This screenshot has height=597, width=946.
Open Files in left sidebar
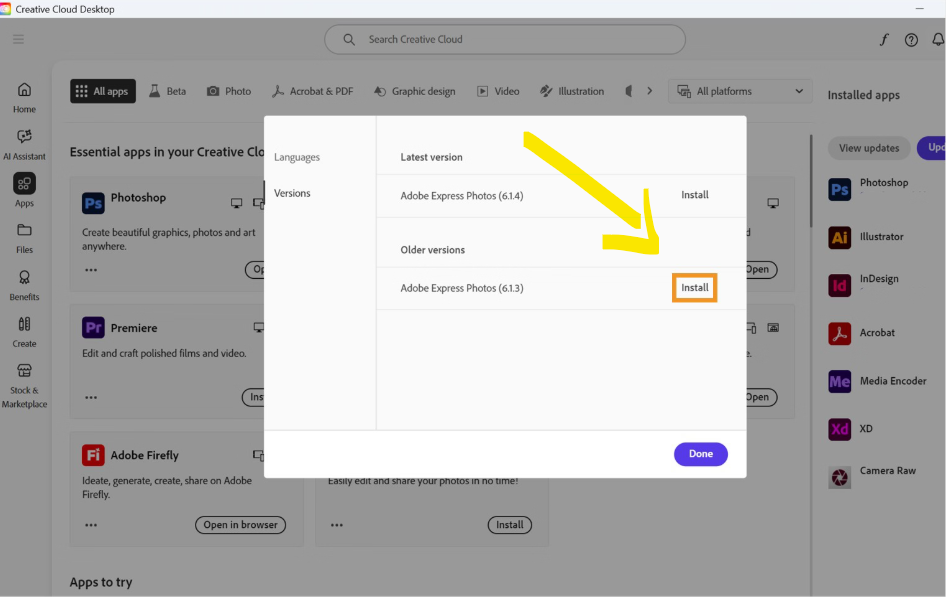pos(24,238)
